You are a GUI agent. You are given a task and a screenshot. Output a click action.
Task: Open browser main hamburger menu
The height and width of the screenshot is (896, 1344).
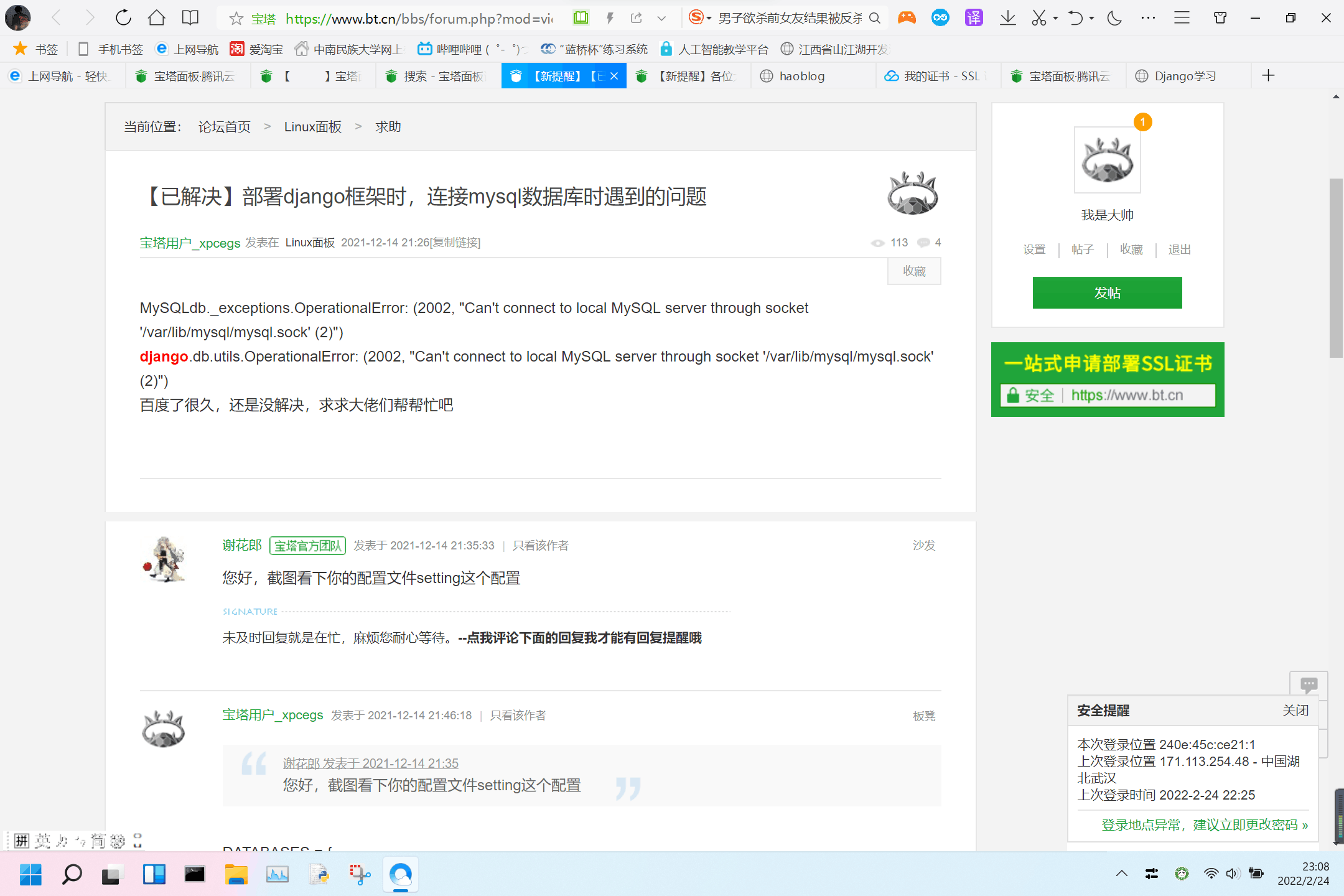(x=1182, y=18)
